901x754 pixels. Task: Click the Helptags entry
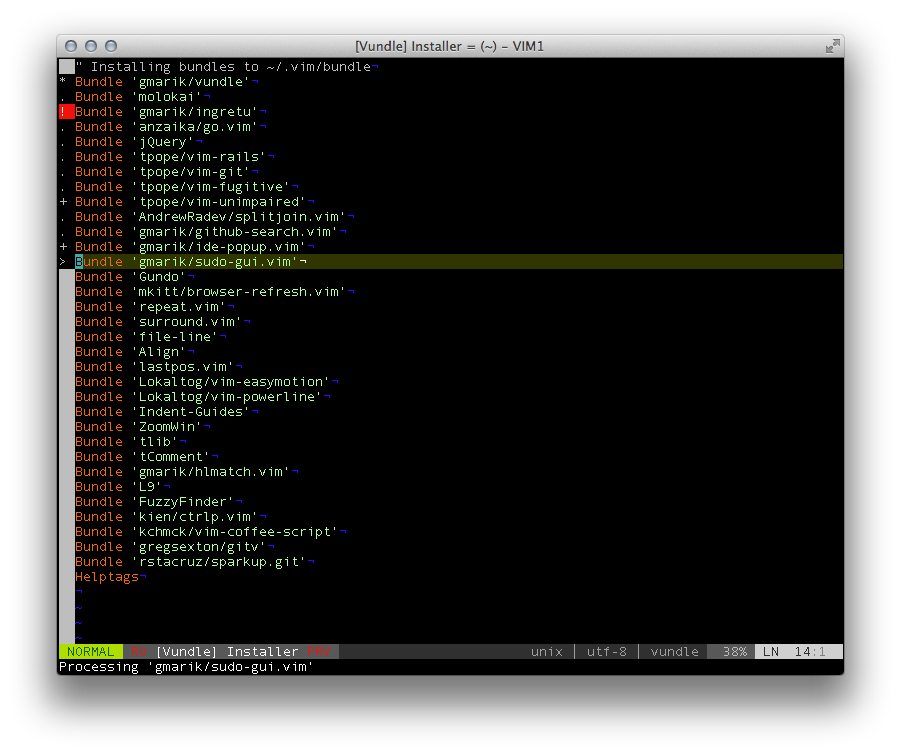[107, 577]
